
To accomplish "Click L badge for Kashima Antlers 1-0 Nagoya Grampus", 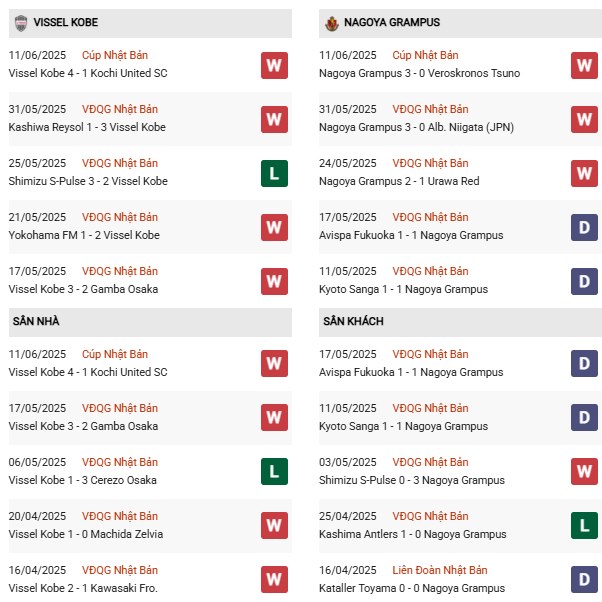I will coord(584,526).
